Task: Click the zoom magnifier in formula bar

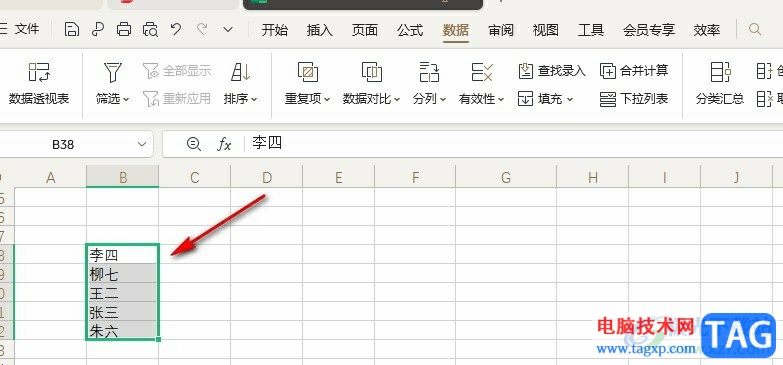Action: [193, 144]
